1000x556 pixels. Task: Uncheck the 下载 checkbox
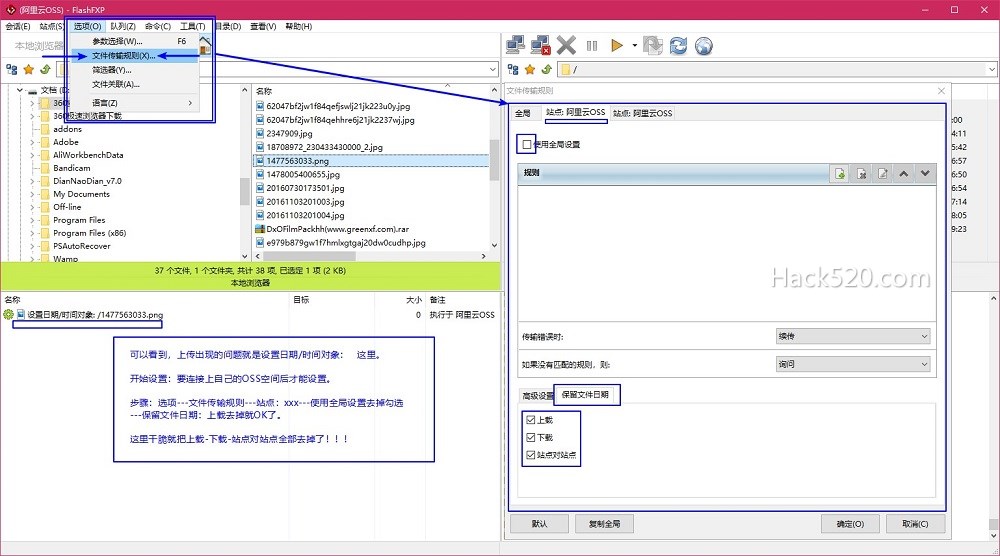tap(531, 437)
